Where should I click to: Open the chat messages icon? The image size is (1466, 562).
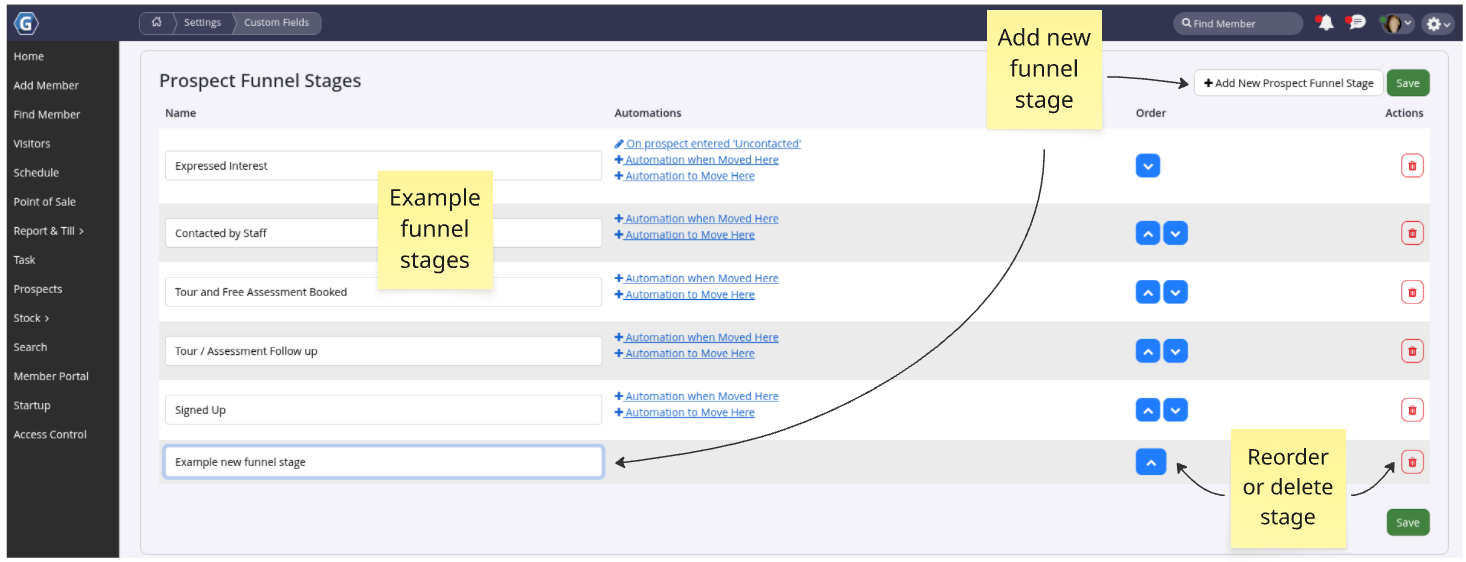tap(1356, 23)
